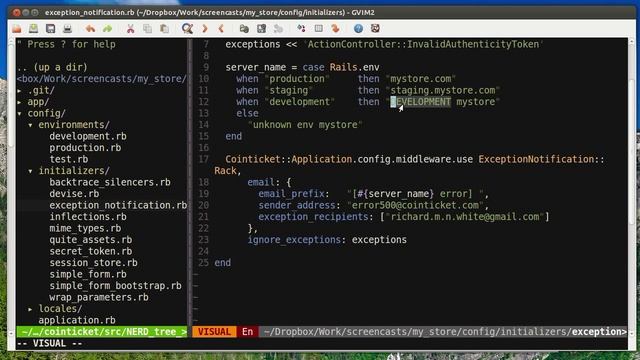Open quite_assets.rb in tree
The height and width of the screenshot is (360, 640).
(91, 240)
